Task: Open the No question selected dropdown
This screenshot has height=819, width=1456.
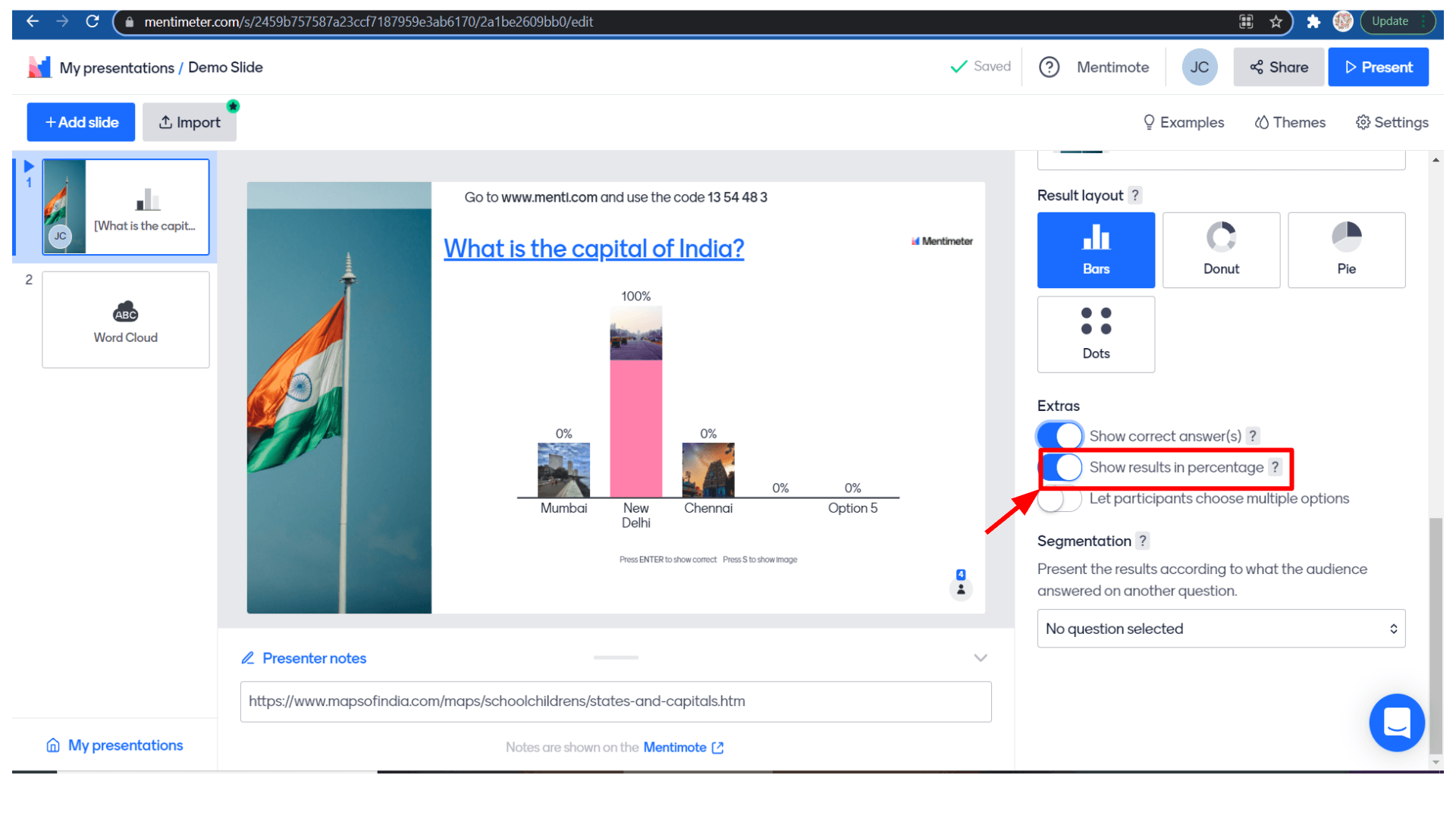Action: (1220, 629)
